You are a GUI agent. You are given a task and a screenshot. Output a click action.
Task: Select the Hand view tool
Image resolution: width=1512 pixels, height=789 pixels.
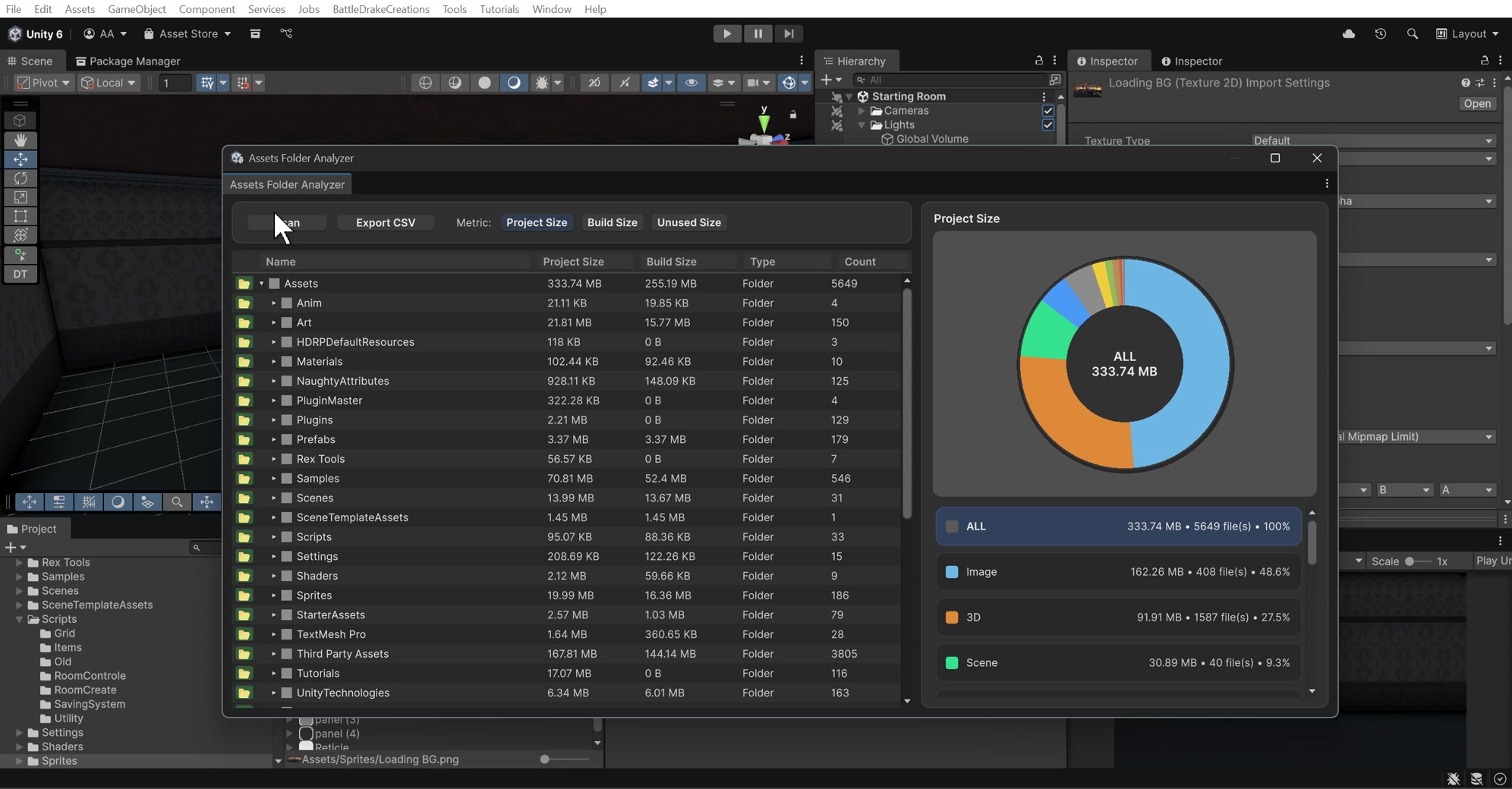click(20, 140)
